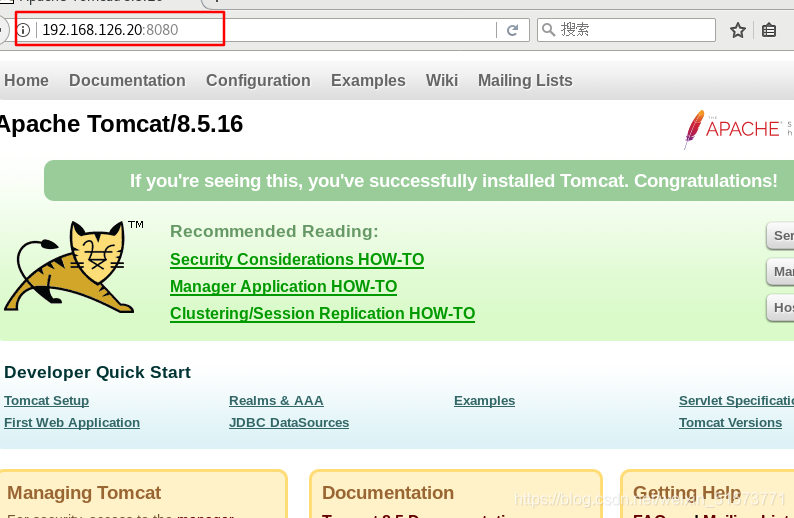Viewport: 794px width, 518px height.
Task: Open the Mailing Lists navigation item
Action: [525, 81]
